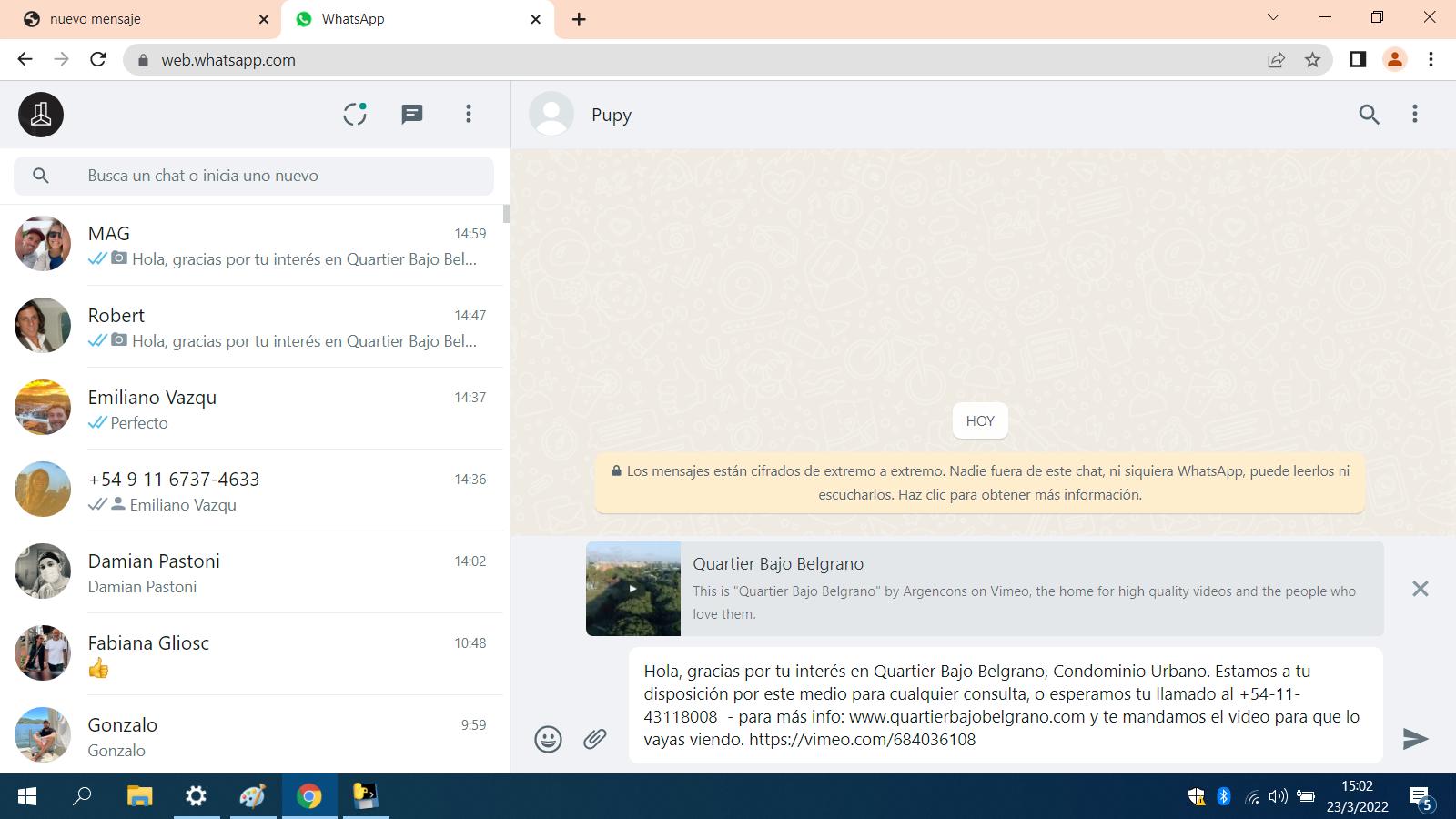Viewport: 1456px width, 819px height.
Task: Send the typed message
Action: point(1415,739)
